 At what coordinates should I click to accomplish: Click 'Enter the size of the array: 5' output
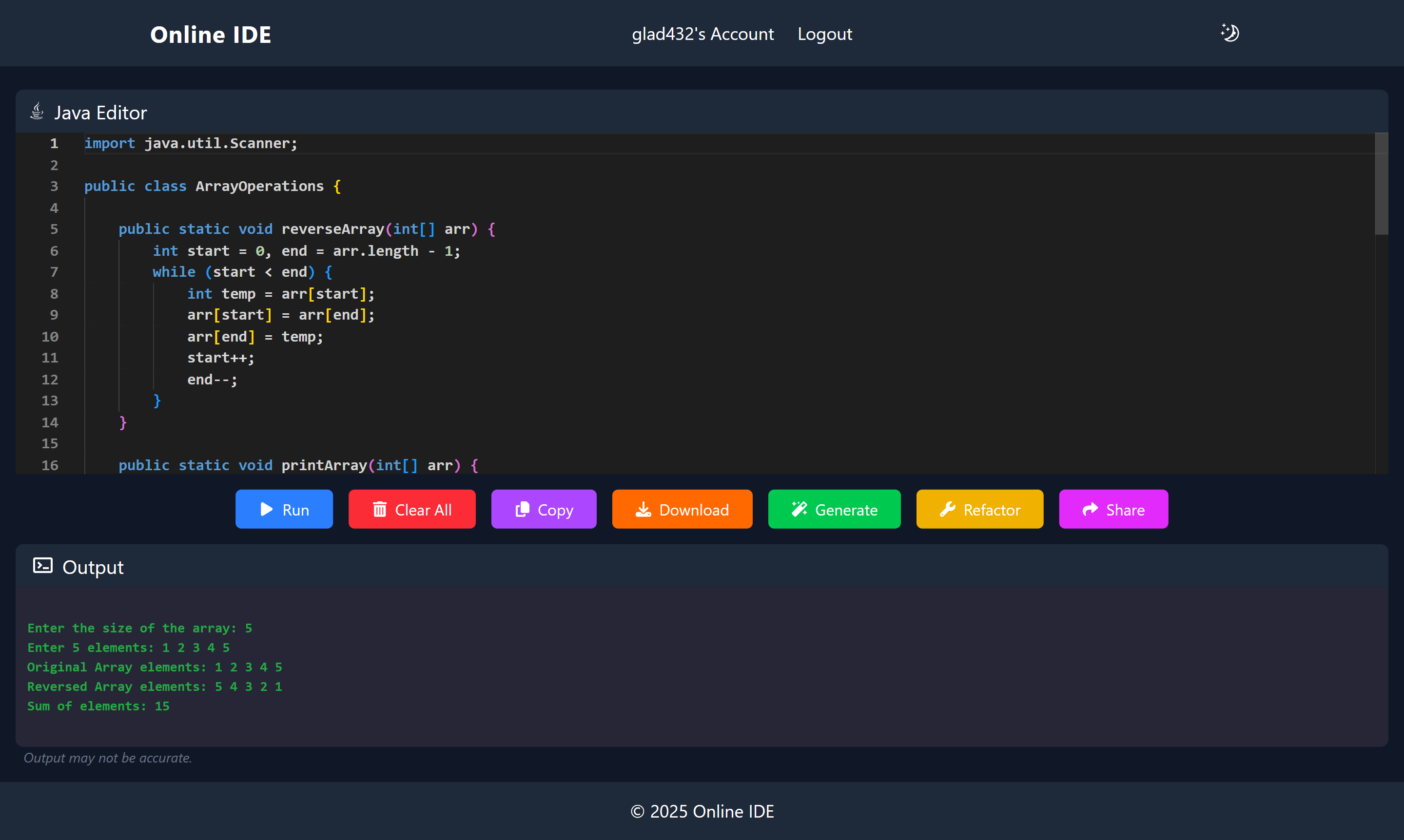click(x=140, y=628)
